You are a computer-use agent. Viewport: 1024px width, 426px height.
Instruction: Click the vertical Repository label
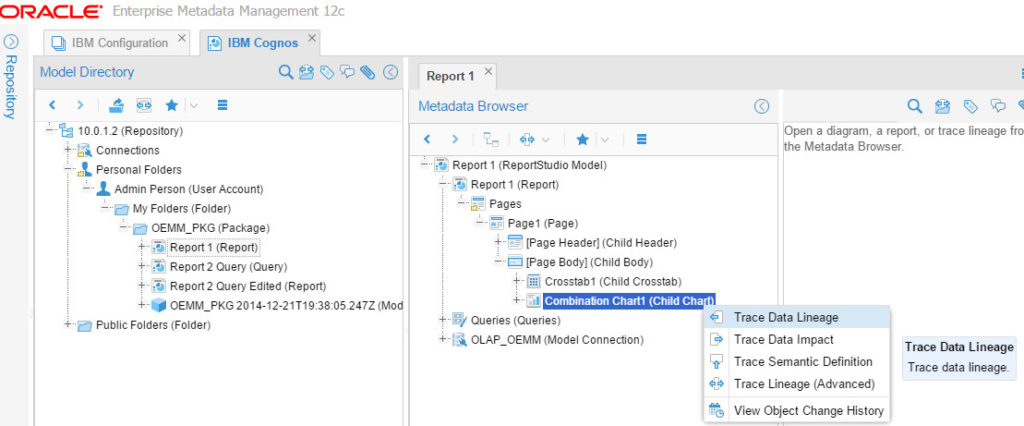(10, 87)
